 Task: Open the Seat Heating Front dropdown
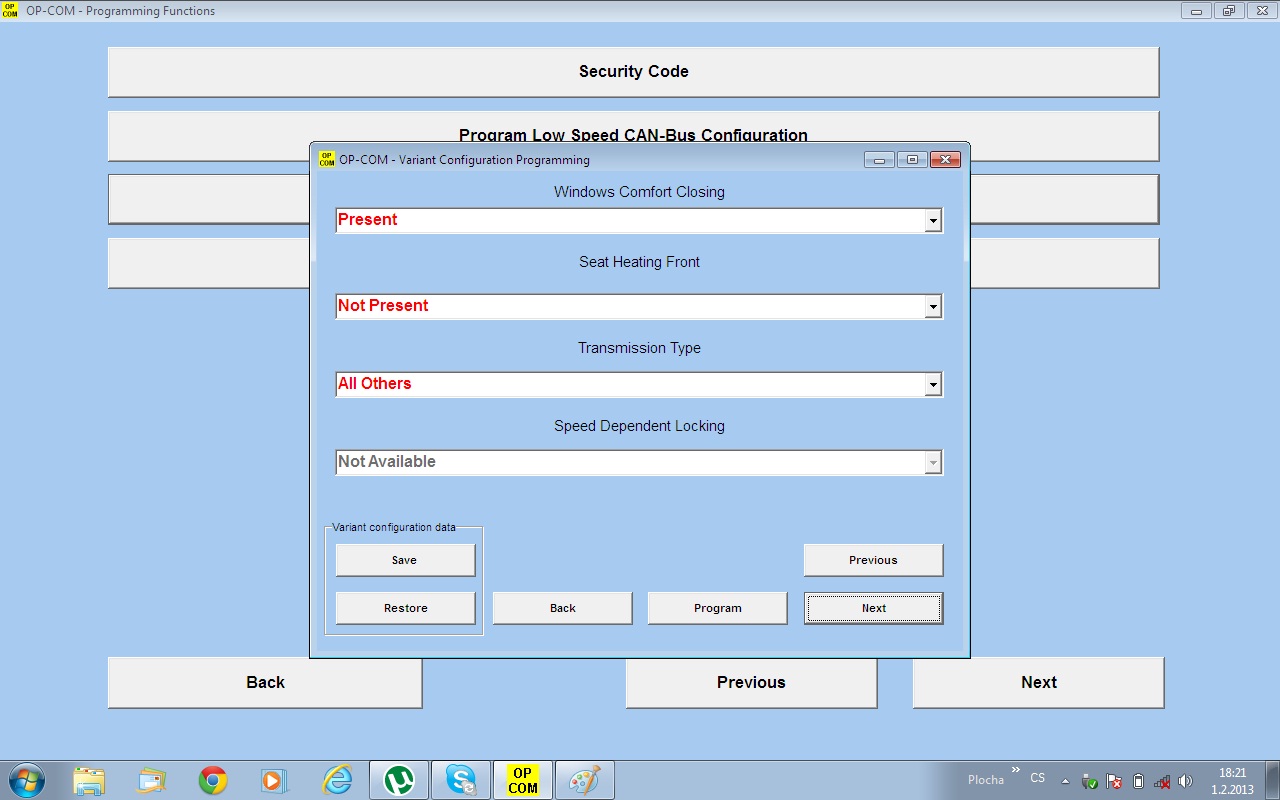(x=933, y=307)
